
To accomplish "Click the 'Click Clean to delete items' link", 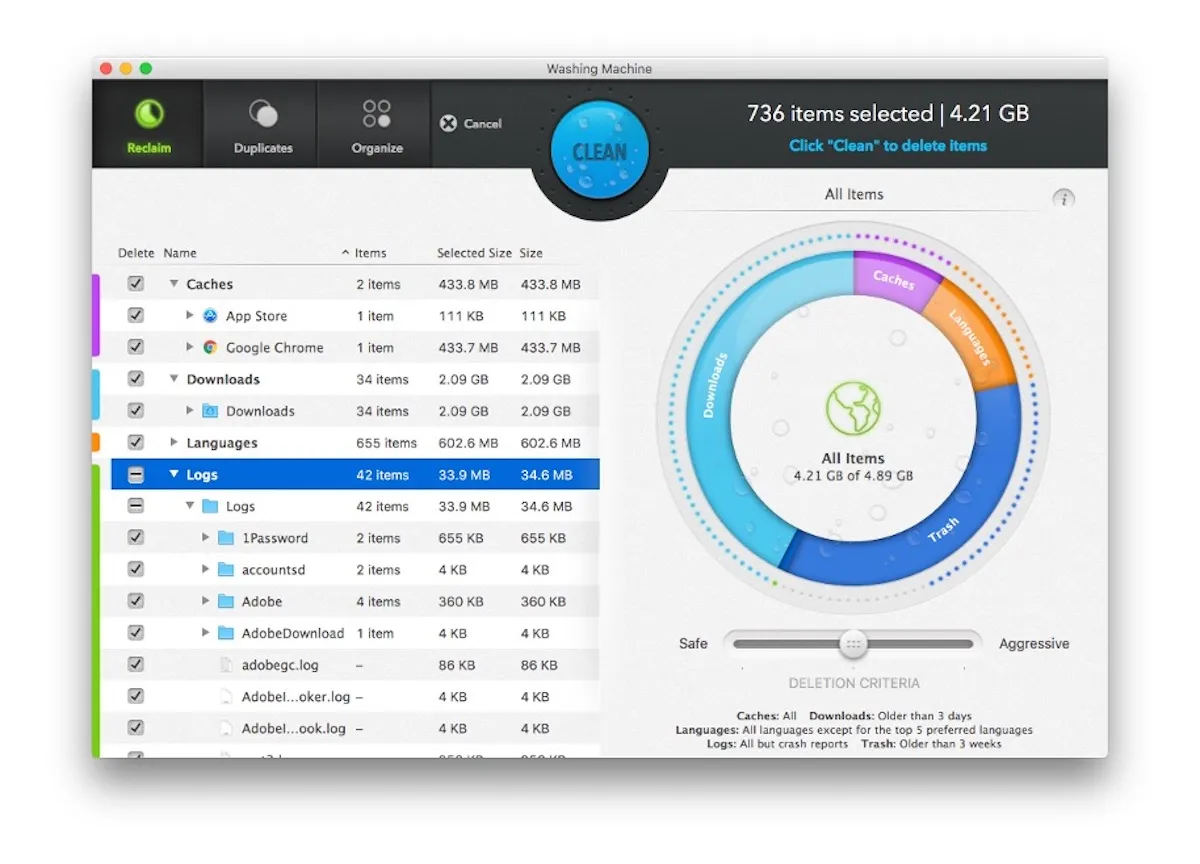I will tap(889, 145).
